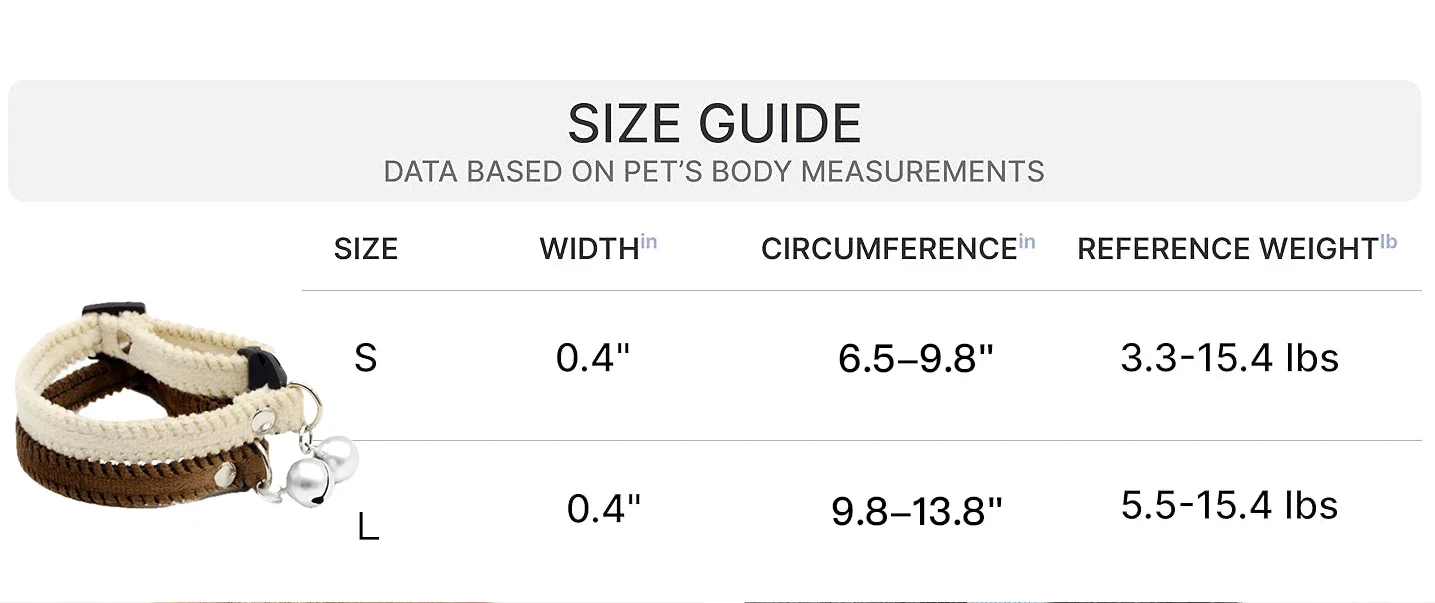Click the 3.3-15.4 lbs reference weight
This screenshot has height=603, width=1435.
(1229, 357)
